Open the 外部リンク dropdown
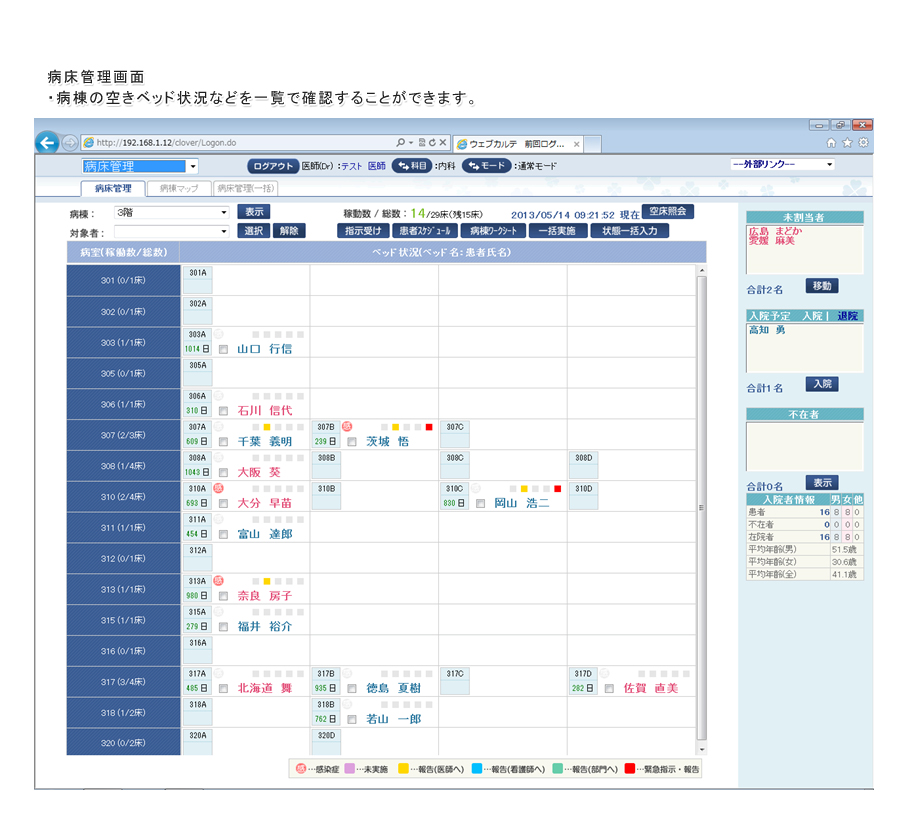Image resolution: width=921 pixels, height=822 pixels. [x=782, y=165]
